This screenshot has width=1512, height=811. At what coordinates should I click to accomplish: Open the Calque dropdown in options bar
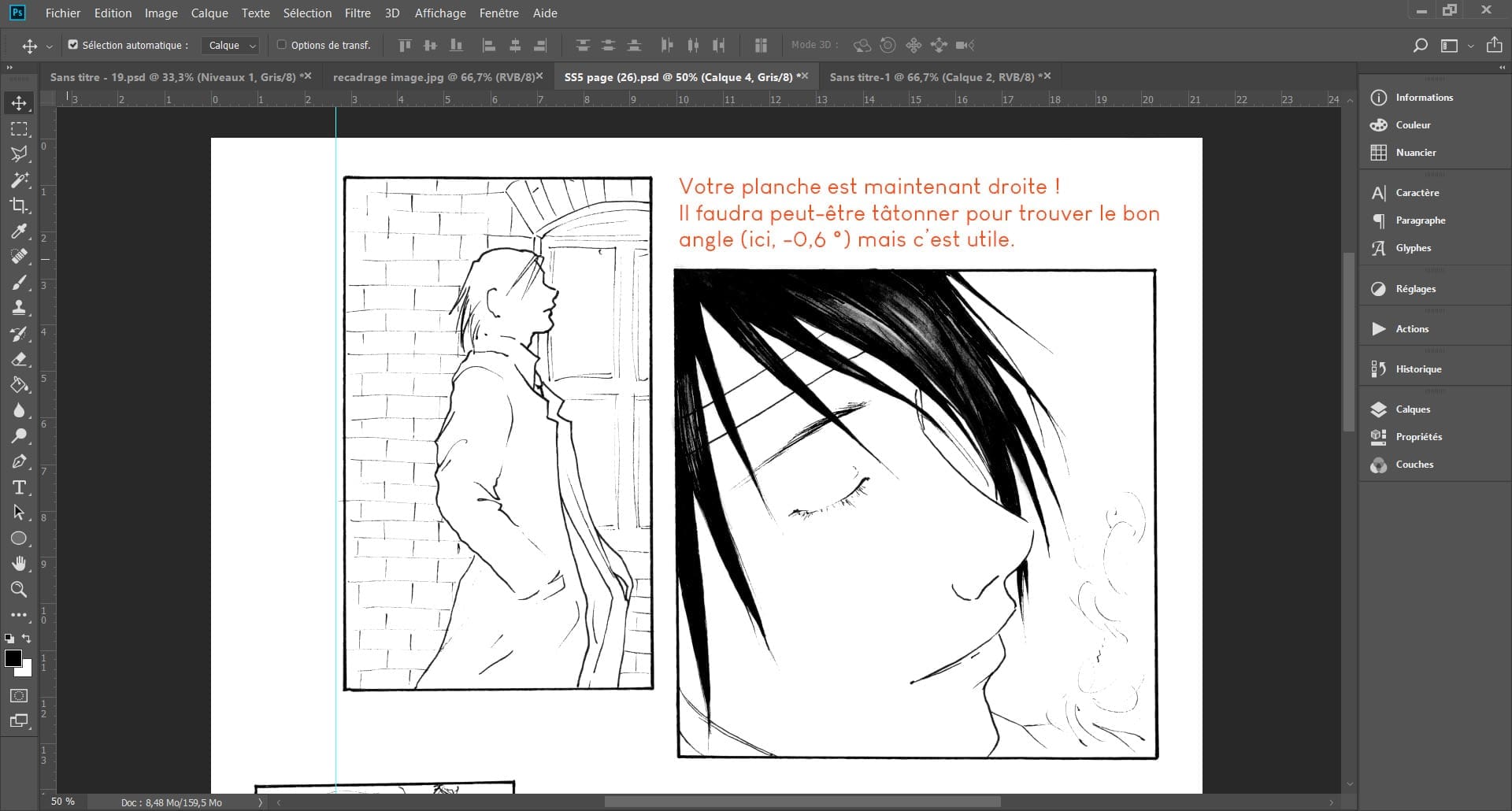(230, 46)
